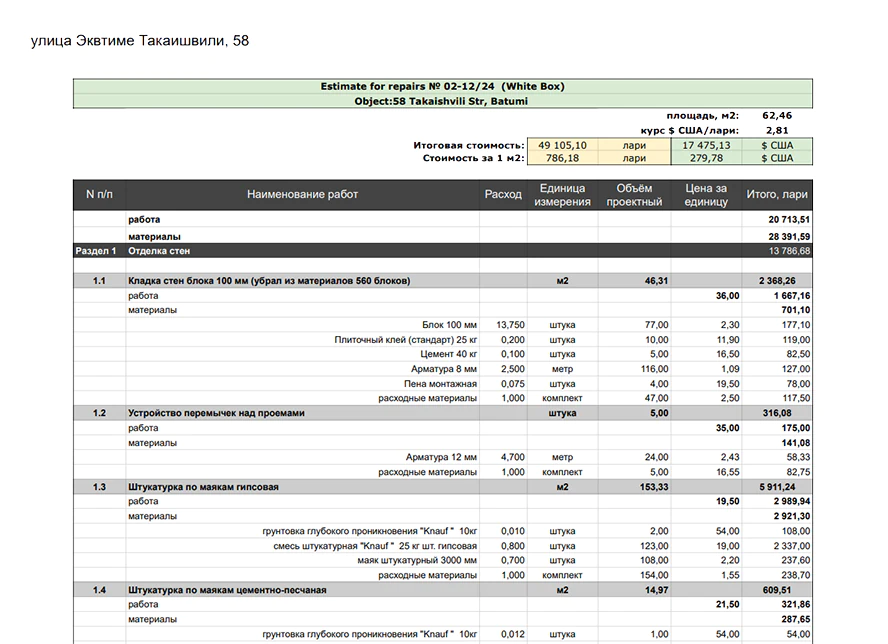Image resolution: width=888 pixels, height=644 pixels.
Task: Select the 'Estimate for repairs № 02-12/24' header cell
Action: click(442, 87)
